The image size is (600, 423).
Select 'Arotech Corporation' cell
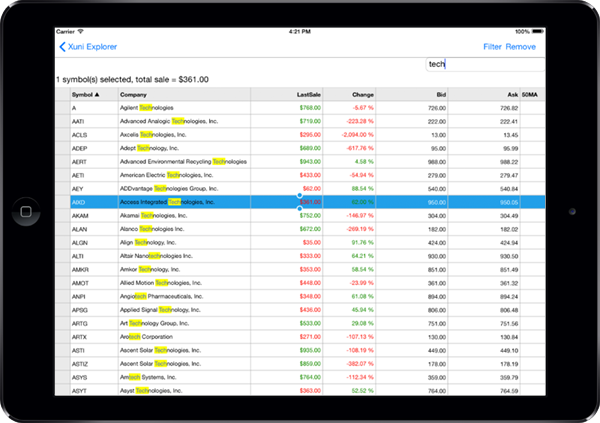tap(184, 337)
